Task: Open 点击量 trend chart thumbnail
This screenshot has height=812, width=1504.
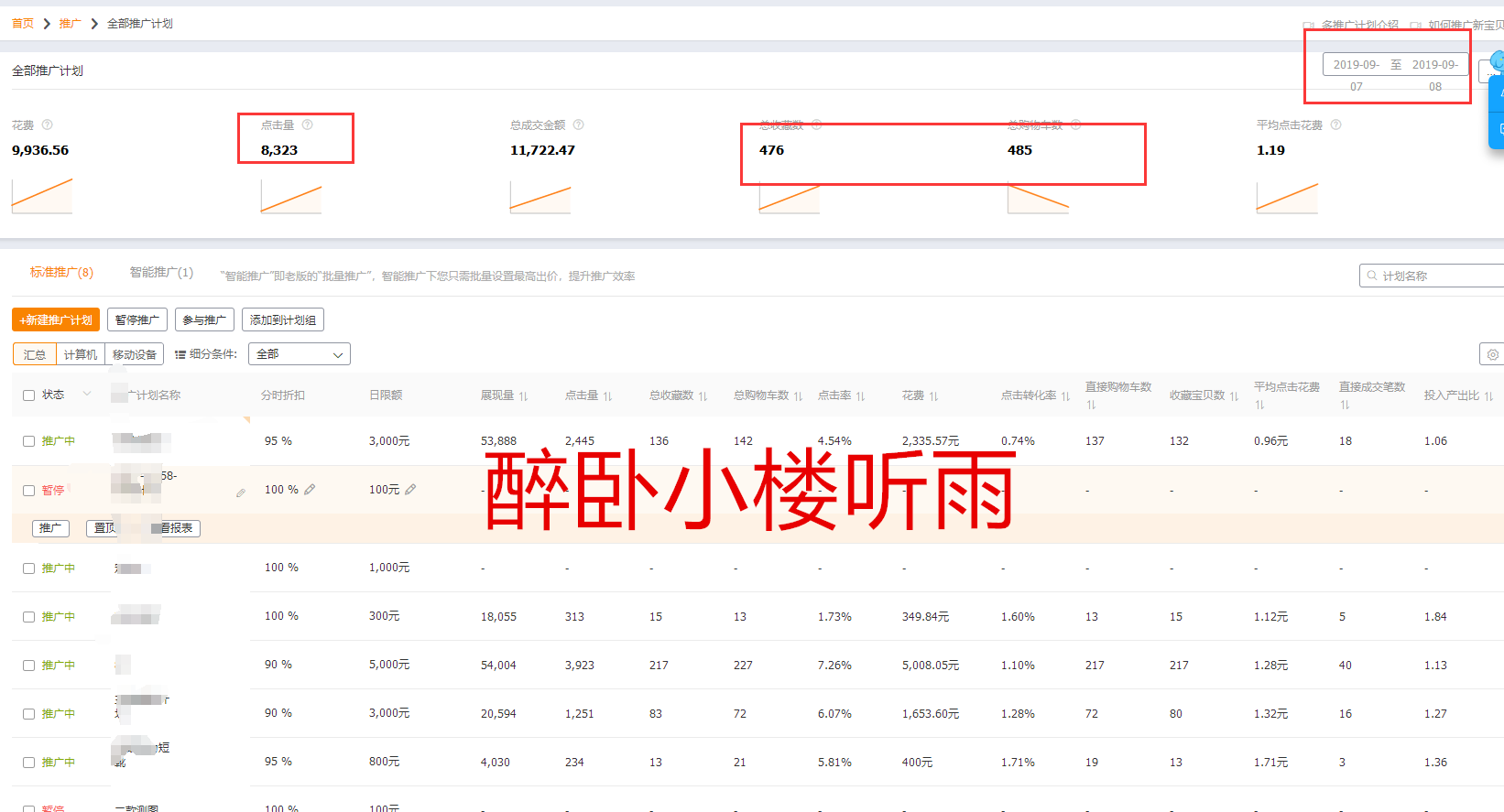Action: (x=291, y=196)
